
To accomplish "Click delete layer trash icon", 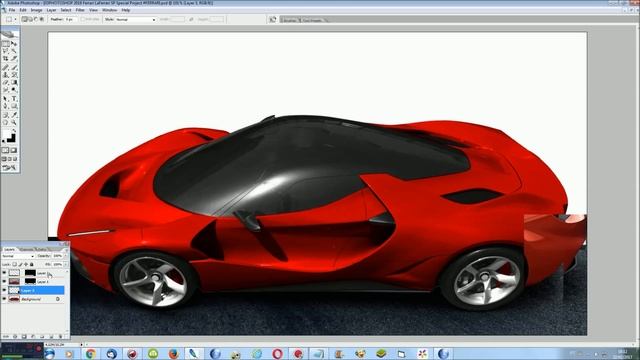I will pyautogui.click(x=60, y=337).
